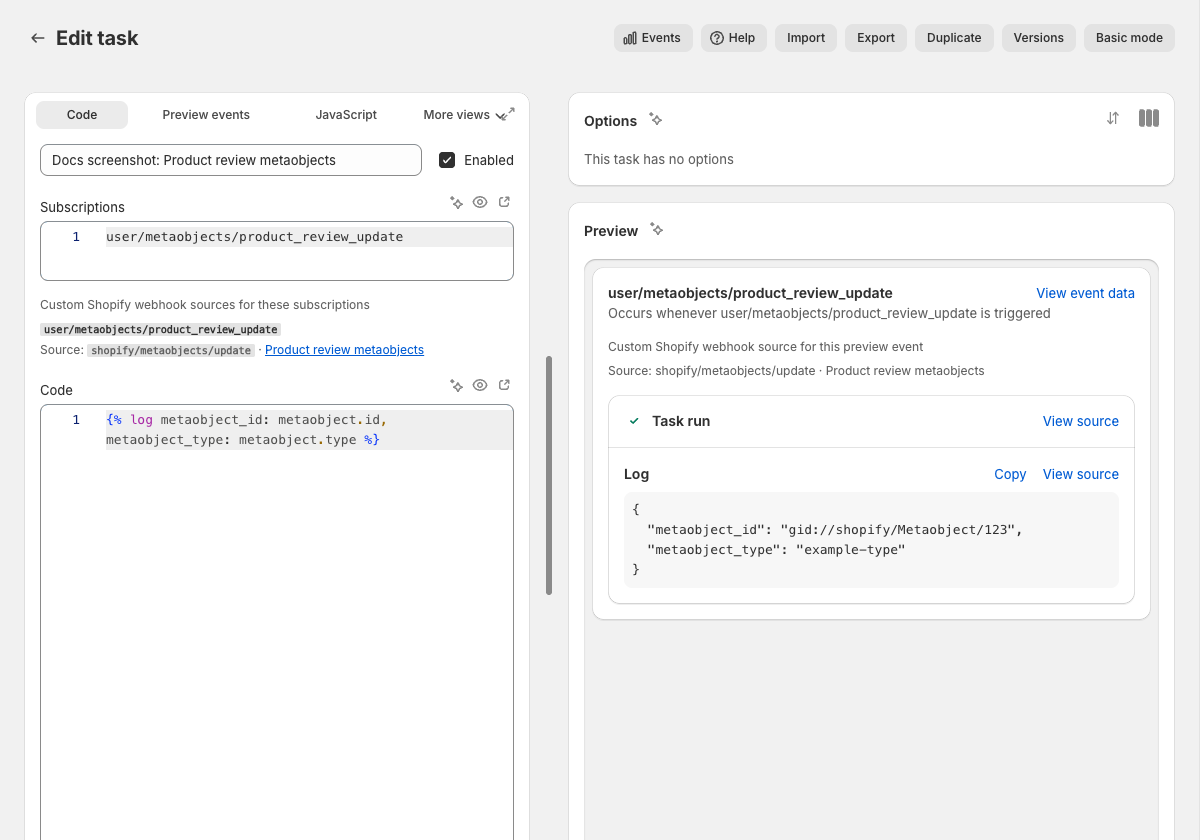
Task: Click the Task run checkmark icon
Action: pyautogui.click(x=634, y=421)
